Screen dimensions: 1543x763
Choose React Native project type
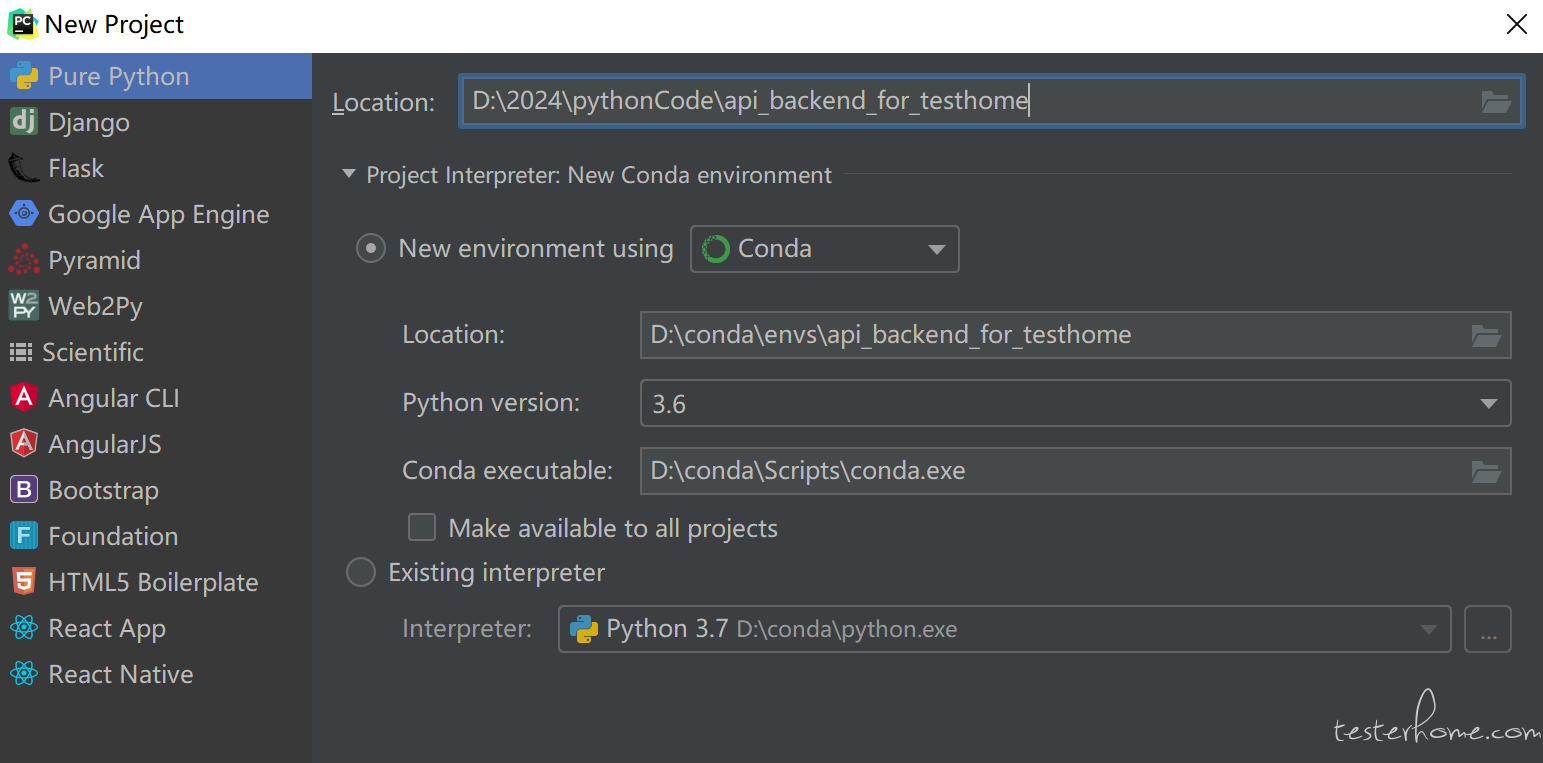click(x=156, y=674)
